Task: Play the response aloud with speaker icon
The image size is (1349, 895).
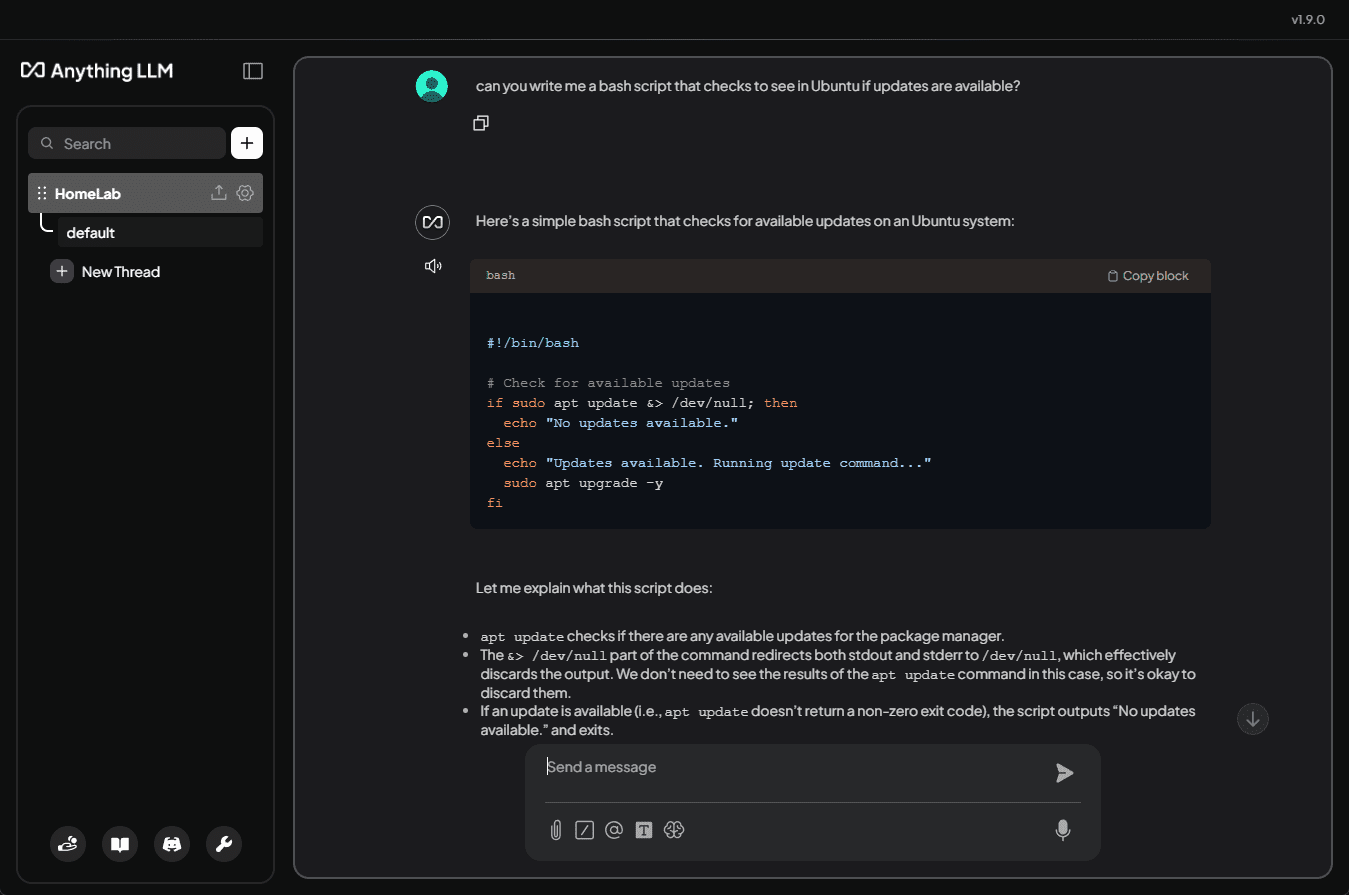Action: pos(433,266)
